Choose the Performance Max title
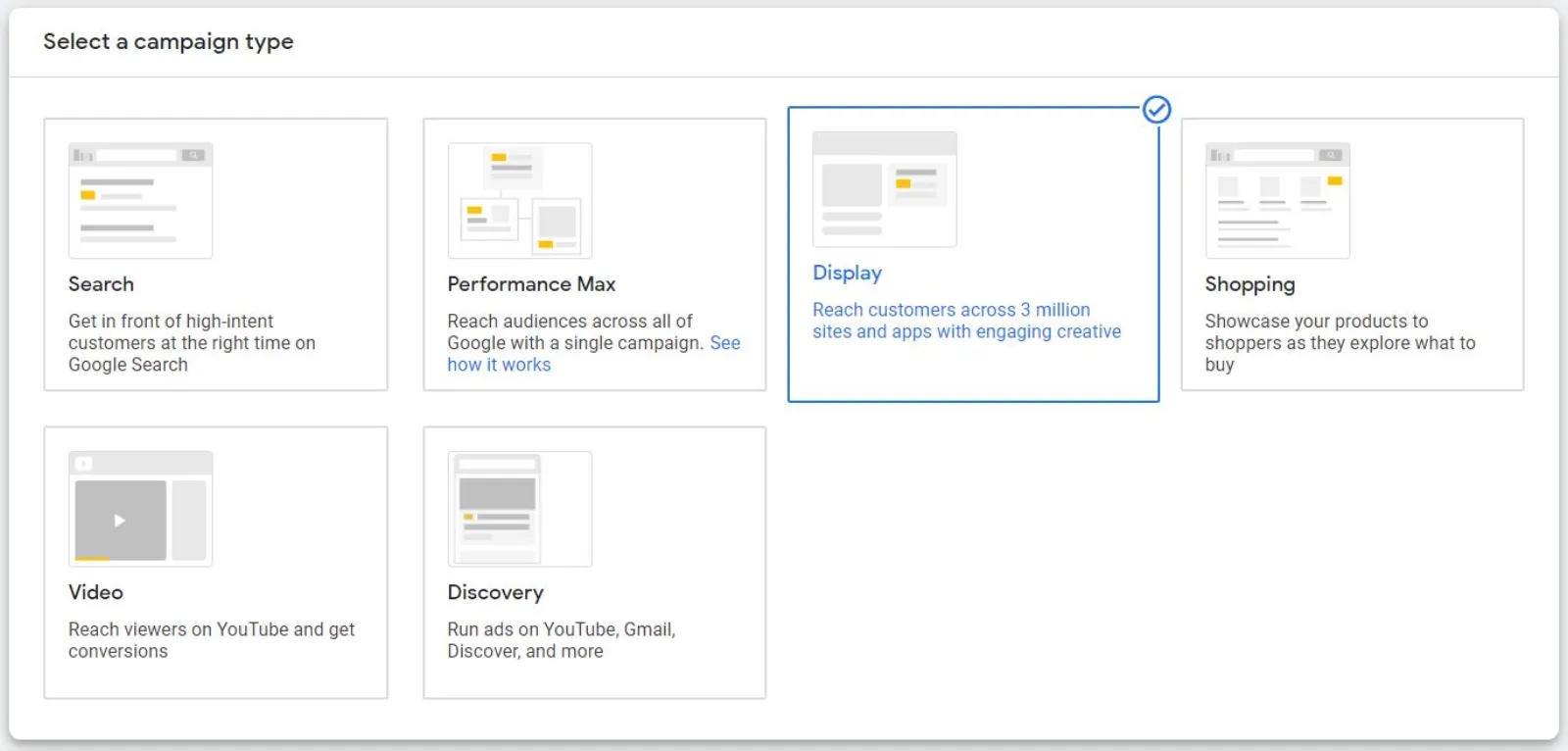This screenshot has width=1568, height=751. 531,284
